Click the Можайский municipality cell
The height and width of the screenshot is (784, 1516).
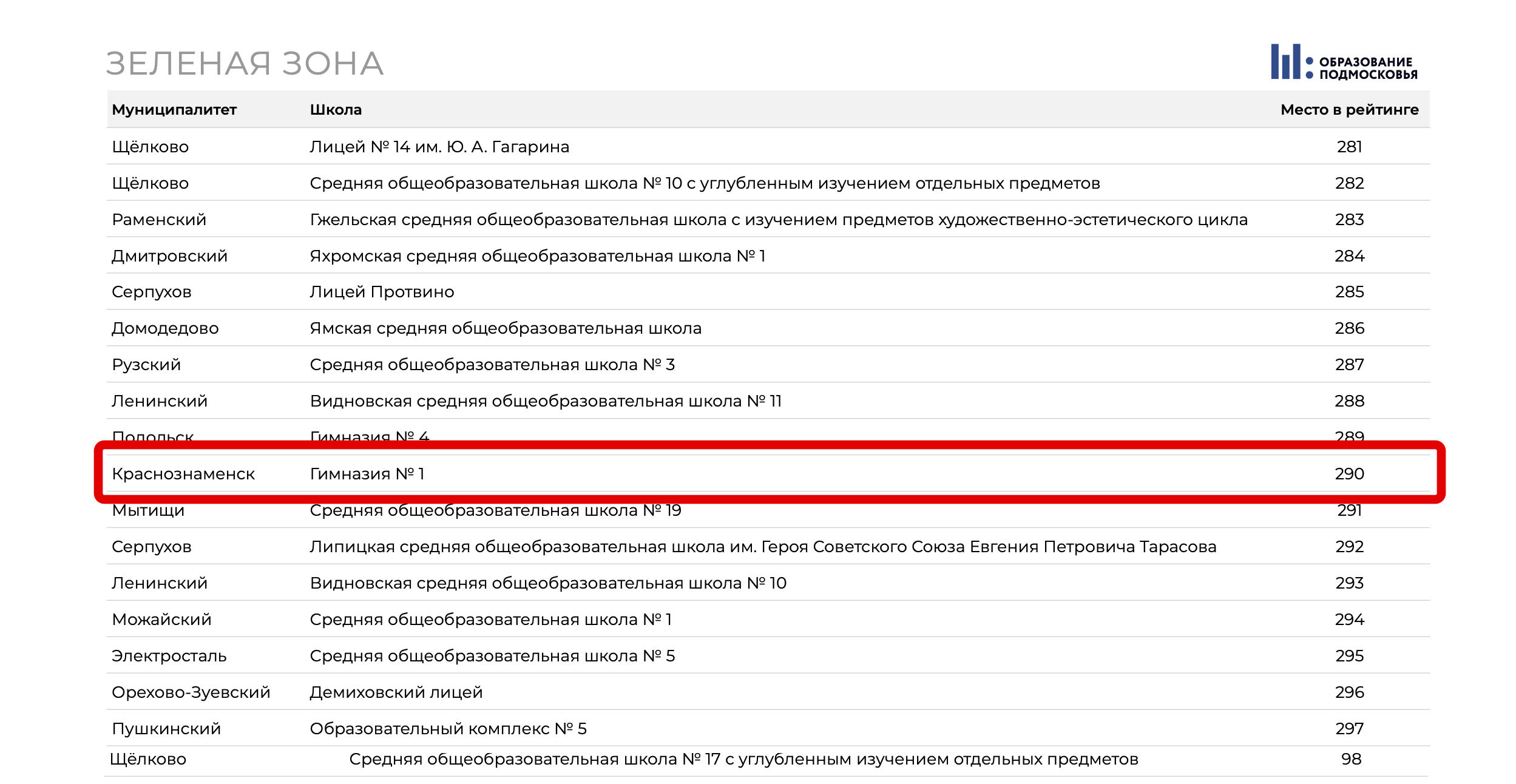tap(162, 620)
